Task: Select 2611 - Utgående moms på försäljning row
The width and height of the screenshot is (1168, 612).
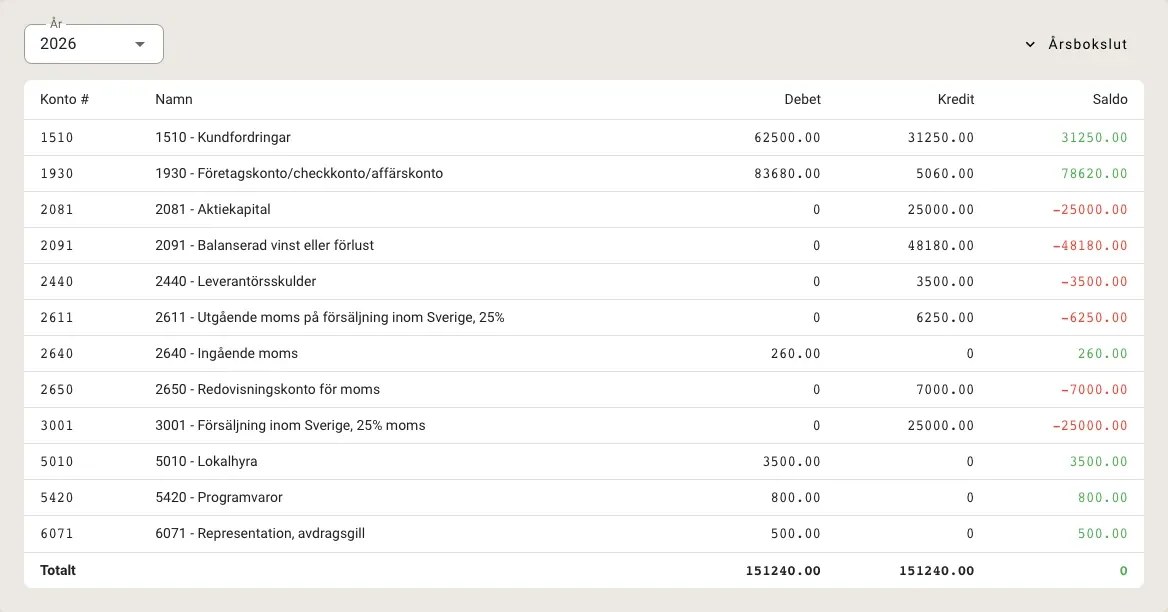Action: coord(329,317)
